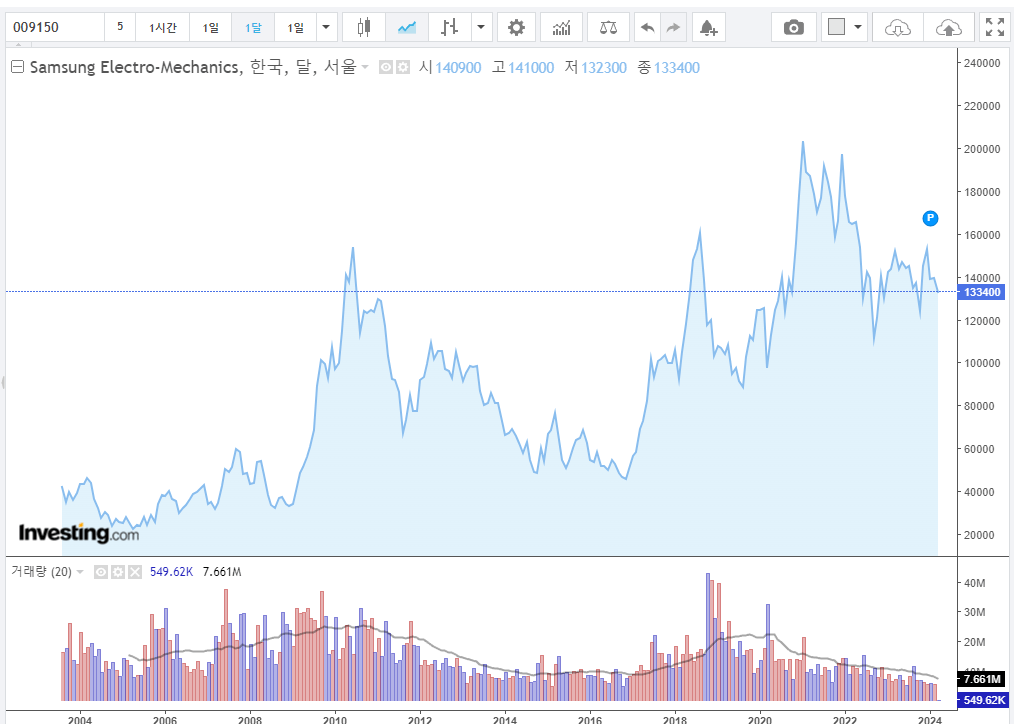Click the compare symbols scale icon

pos(608,27)
